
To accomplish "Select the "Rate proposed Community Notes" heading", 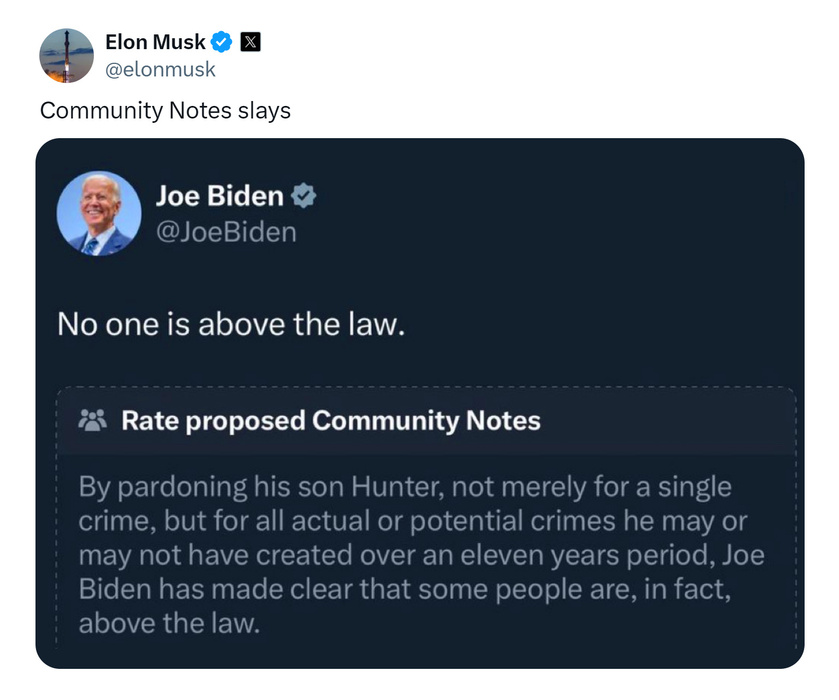I will (330, 420).
